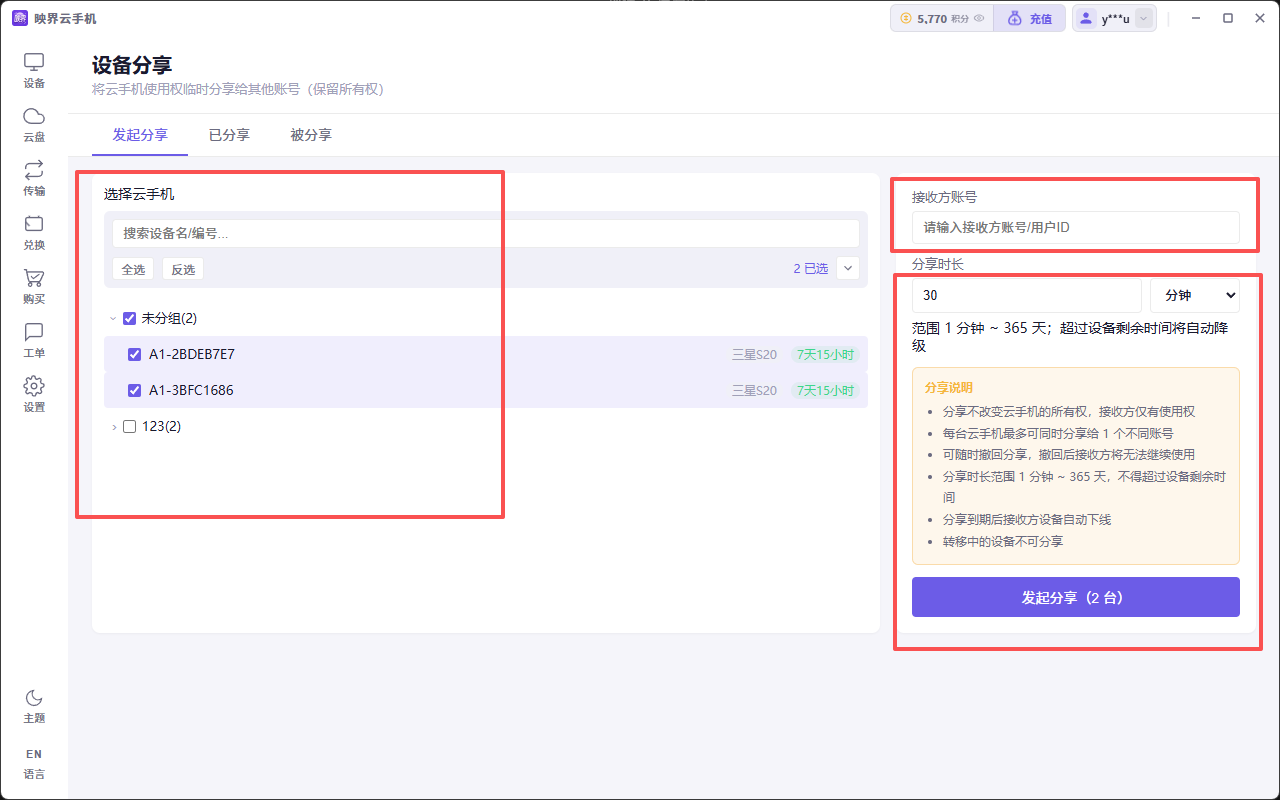This screenshot has height=800, width=1280.
Task: Uncheck the A1-2BDEB7E7 device checkbox
Action: coord(134,355)
